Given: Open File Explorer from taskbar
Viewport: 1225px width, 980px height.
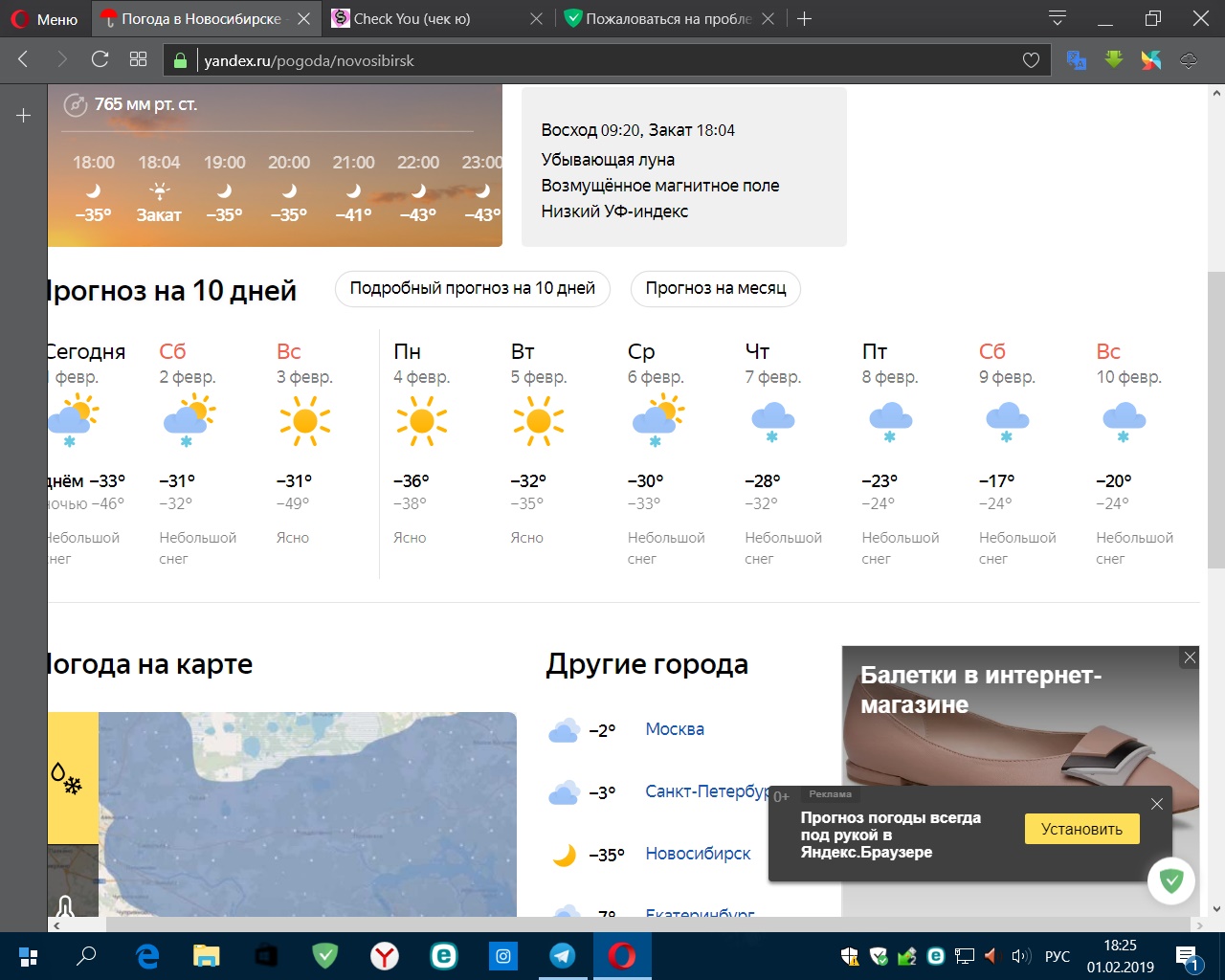Looking at the screenshot, I should tap(207, 956).
